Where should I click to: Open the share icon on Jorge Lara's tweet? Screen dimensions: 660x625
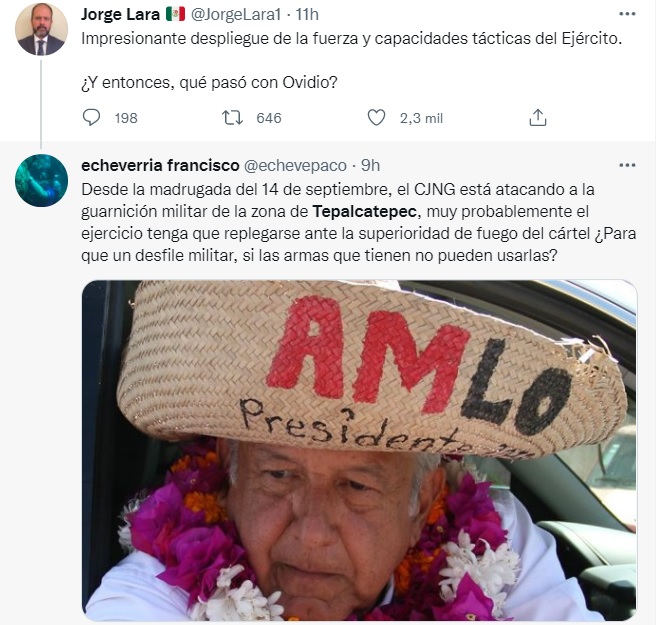point(538,117)
